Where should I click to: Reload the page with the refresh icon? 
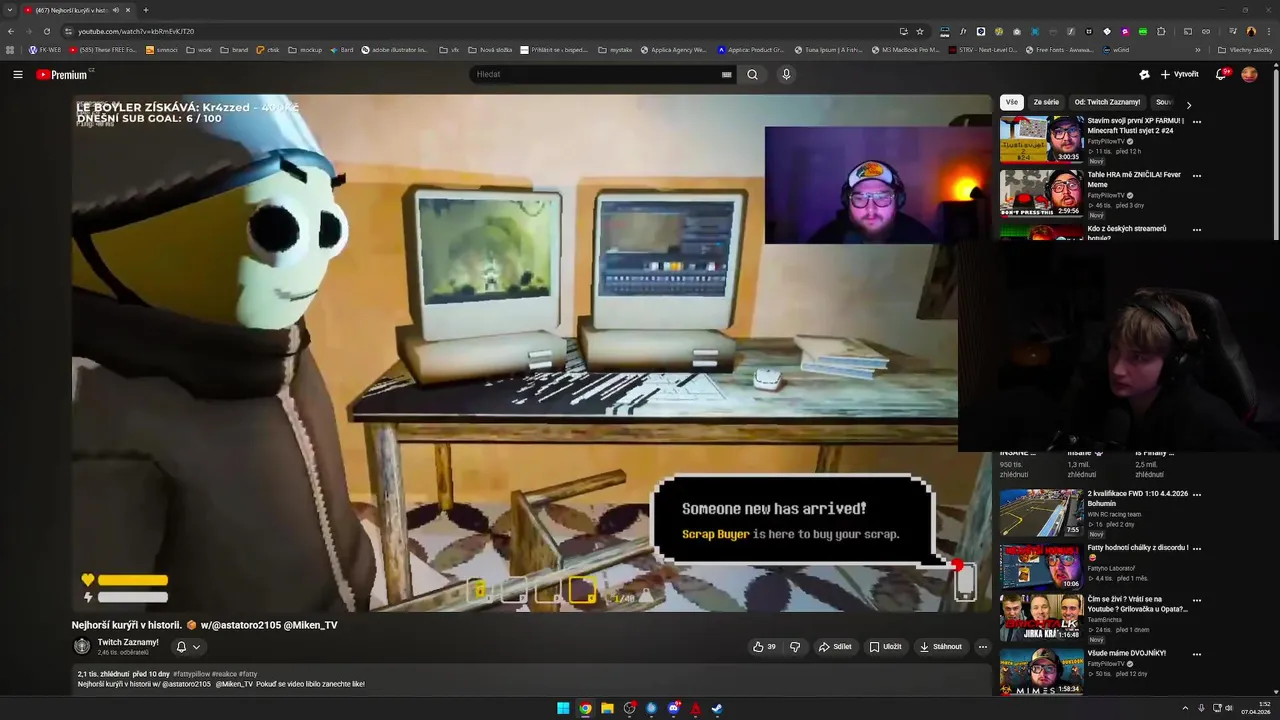(46, 31)
